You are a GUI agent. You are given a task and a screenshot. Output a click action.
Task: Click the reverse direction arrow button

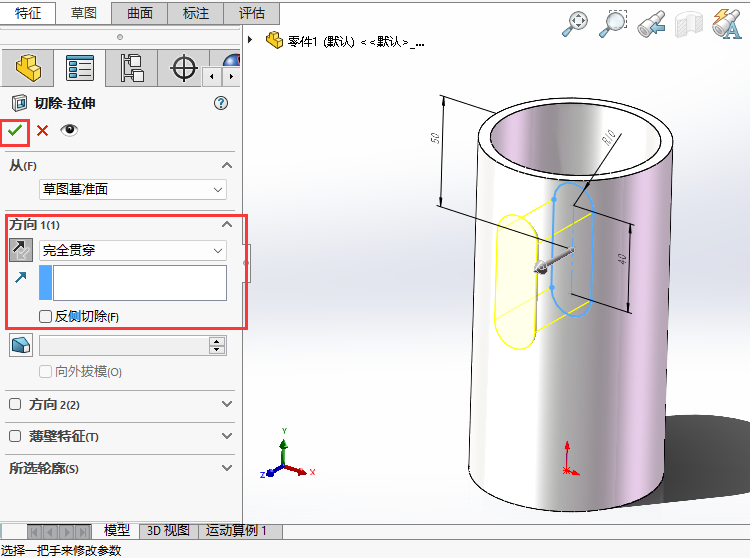click(21, 250)
